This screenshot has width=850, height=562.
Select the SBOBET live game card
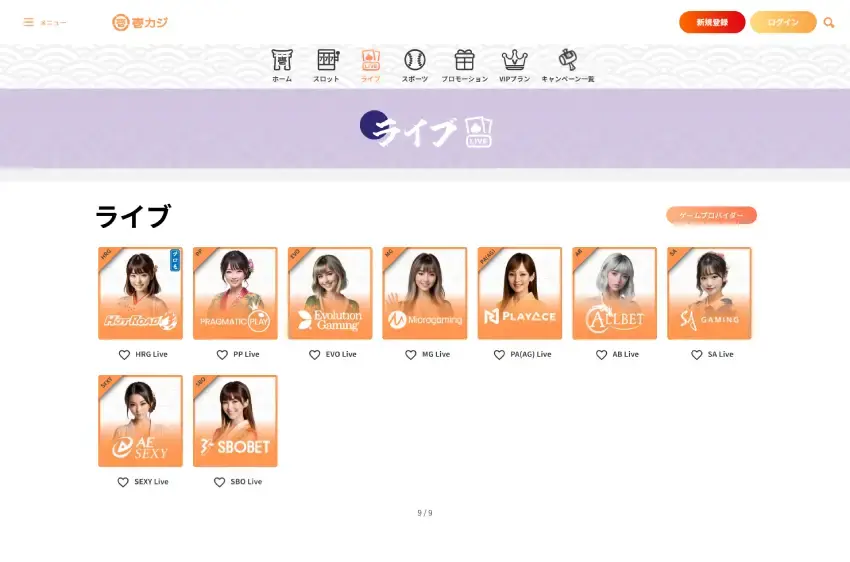(x=235, y=421)
